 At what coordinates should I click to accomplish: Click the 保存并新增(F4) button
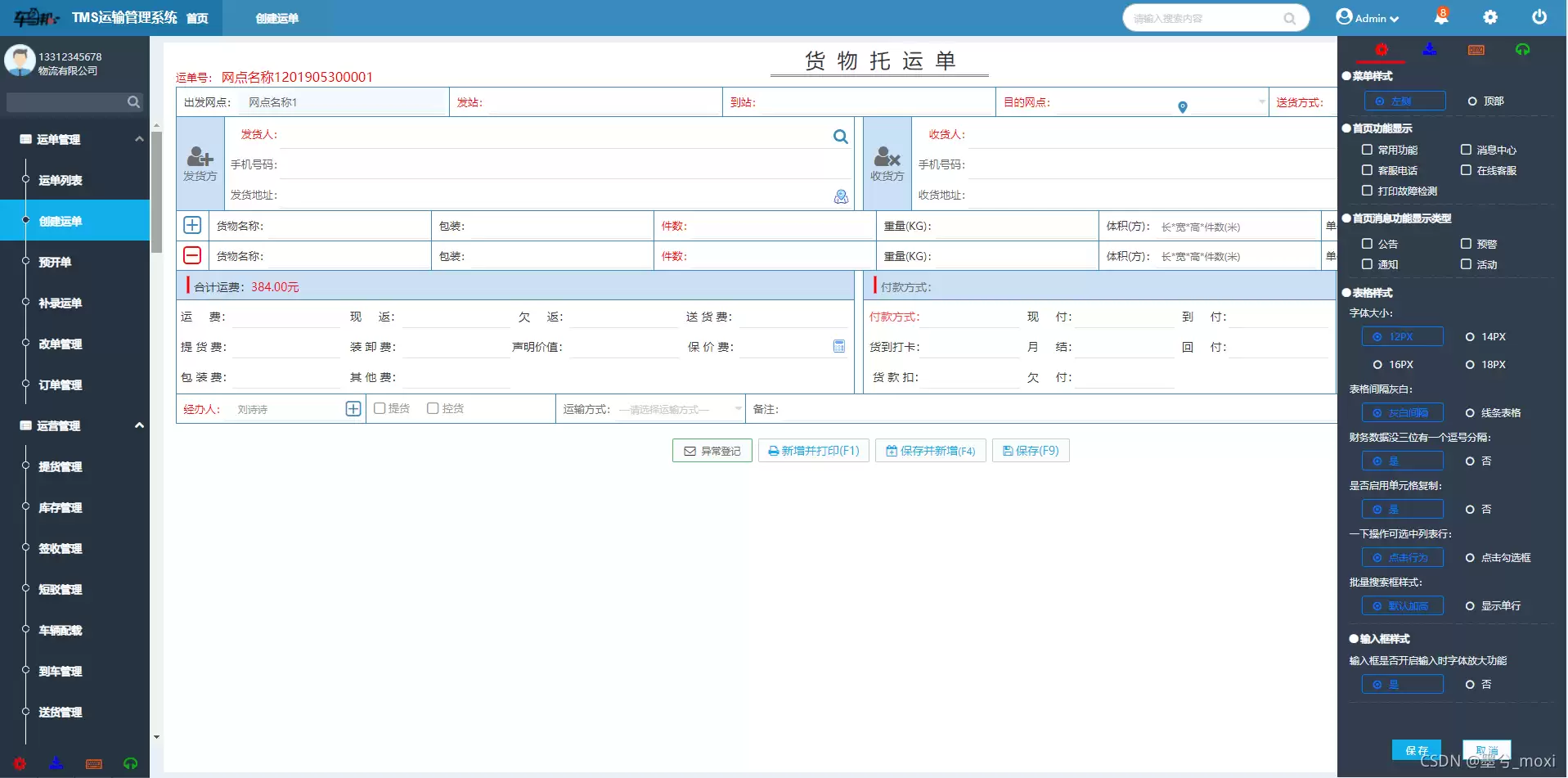pos(929,450)
